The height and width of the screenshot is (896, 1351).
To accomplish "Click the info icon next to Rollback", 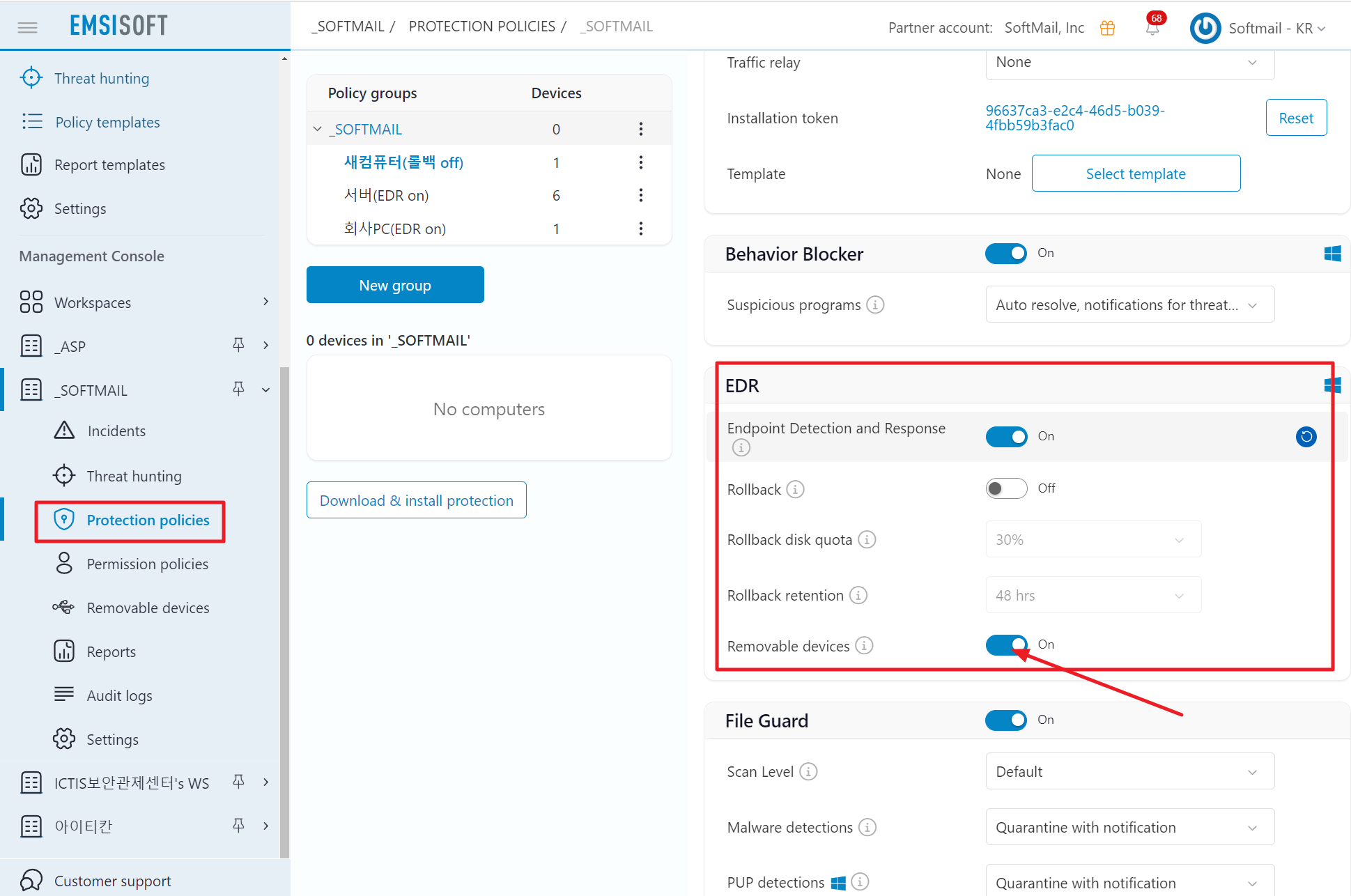I will 795,489.
